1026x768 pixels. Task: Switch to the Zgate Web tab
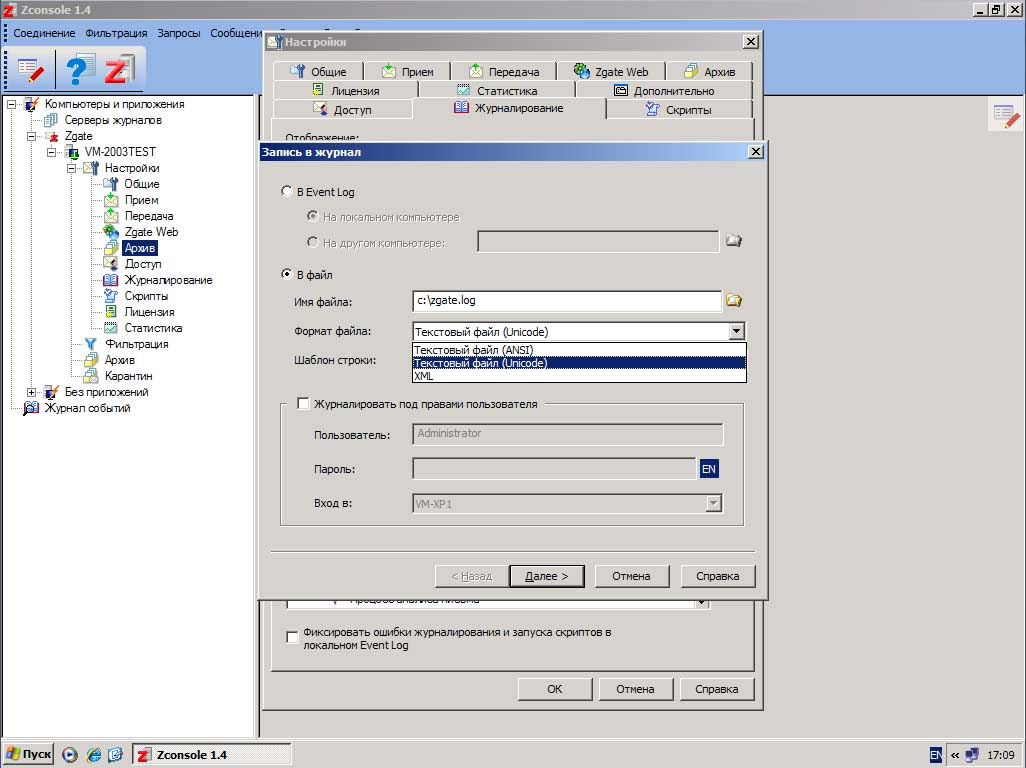tap(611, 71)
